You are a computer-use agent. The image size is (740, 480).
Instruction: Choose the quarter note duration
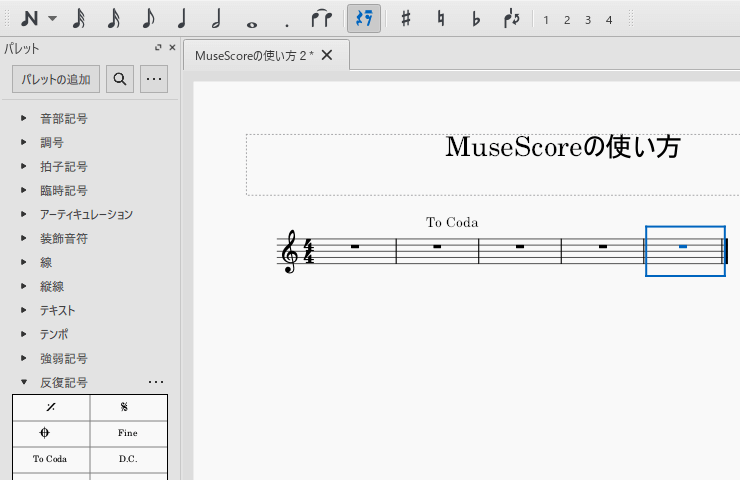(182, 19)
